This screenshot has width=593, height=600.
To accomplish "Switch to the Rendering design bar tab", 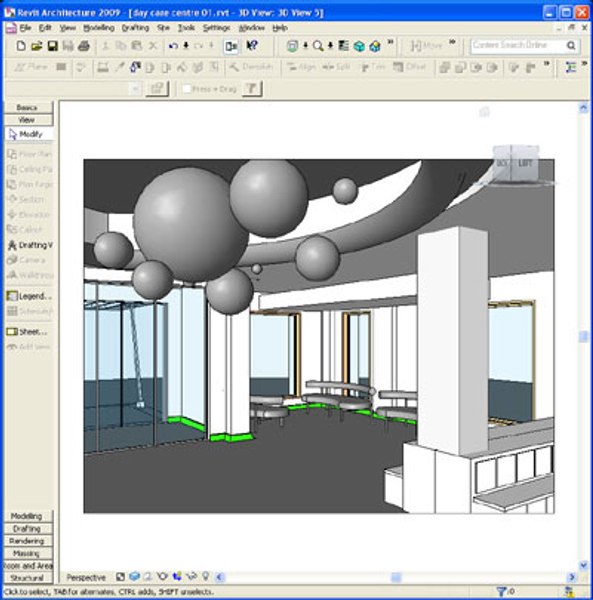I will click(28, 541).
